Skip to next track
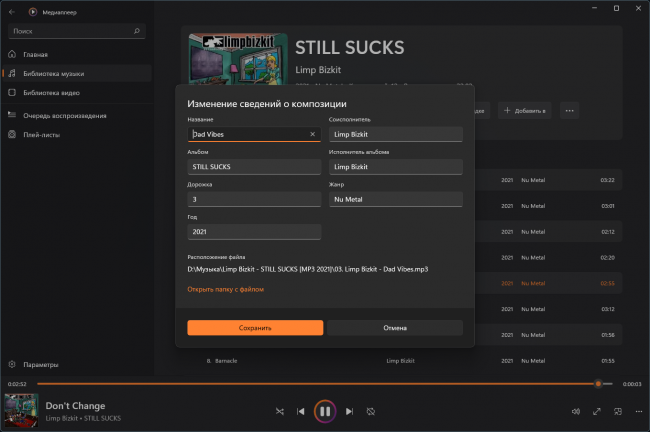The height and width of the screenshot is (432, 650). (x=349, y=412)
